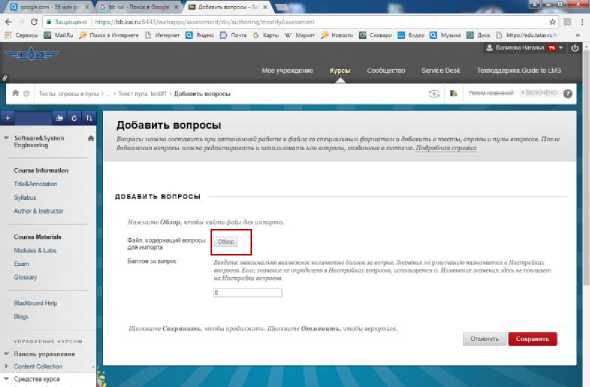Screen dimensions: 590x387
Task: Click the Обзор browse button
Action: (226, 242)
